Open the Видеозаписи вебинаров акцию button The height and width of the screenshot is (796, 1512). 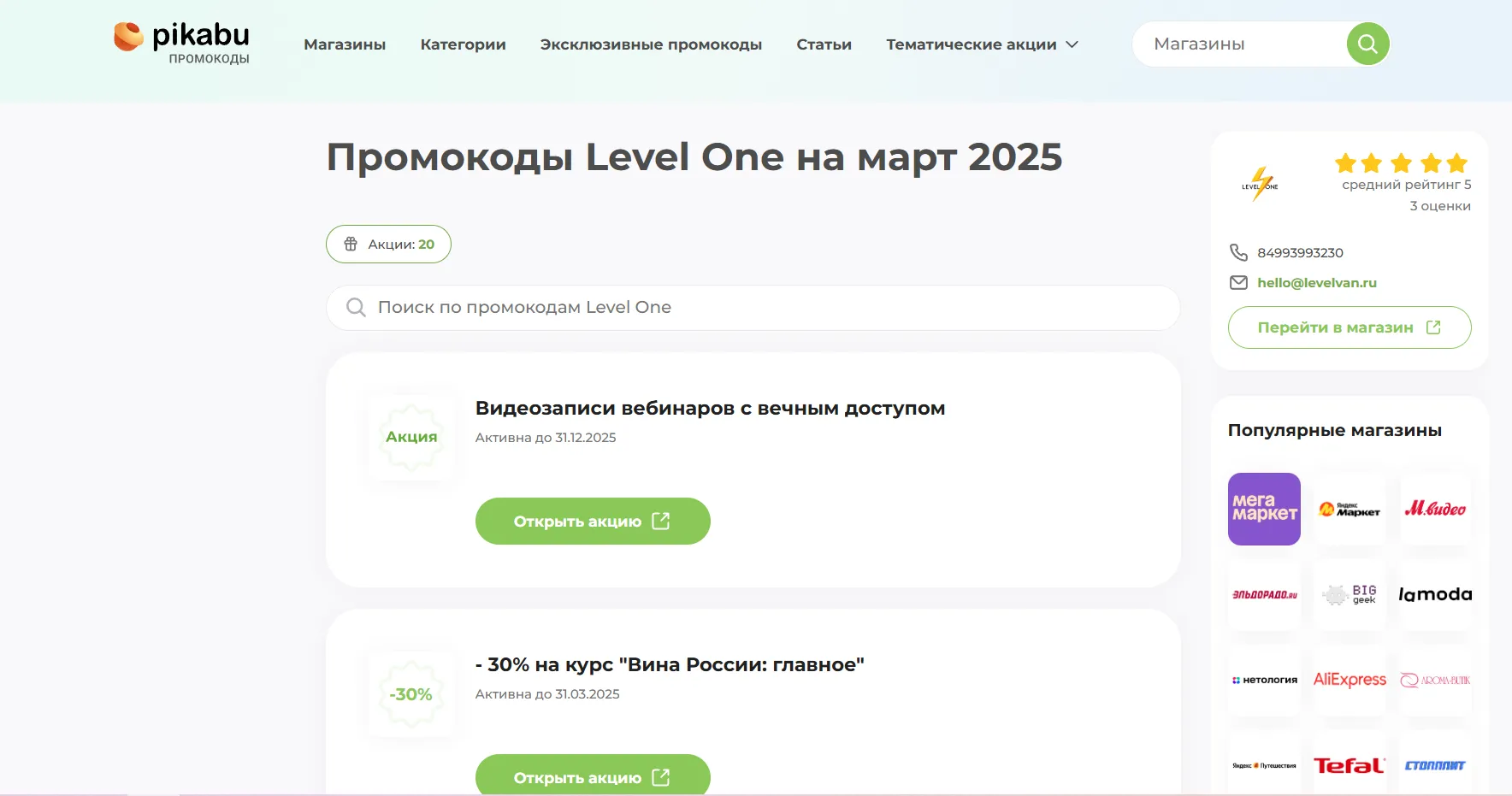point(593,522)
